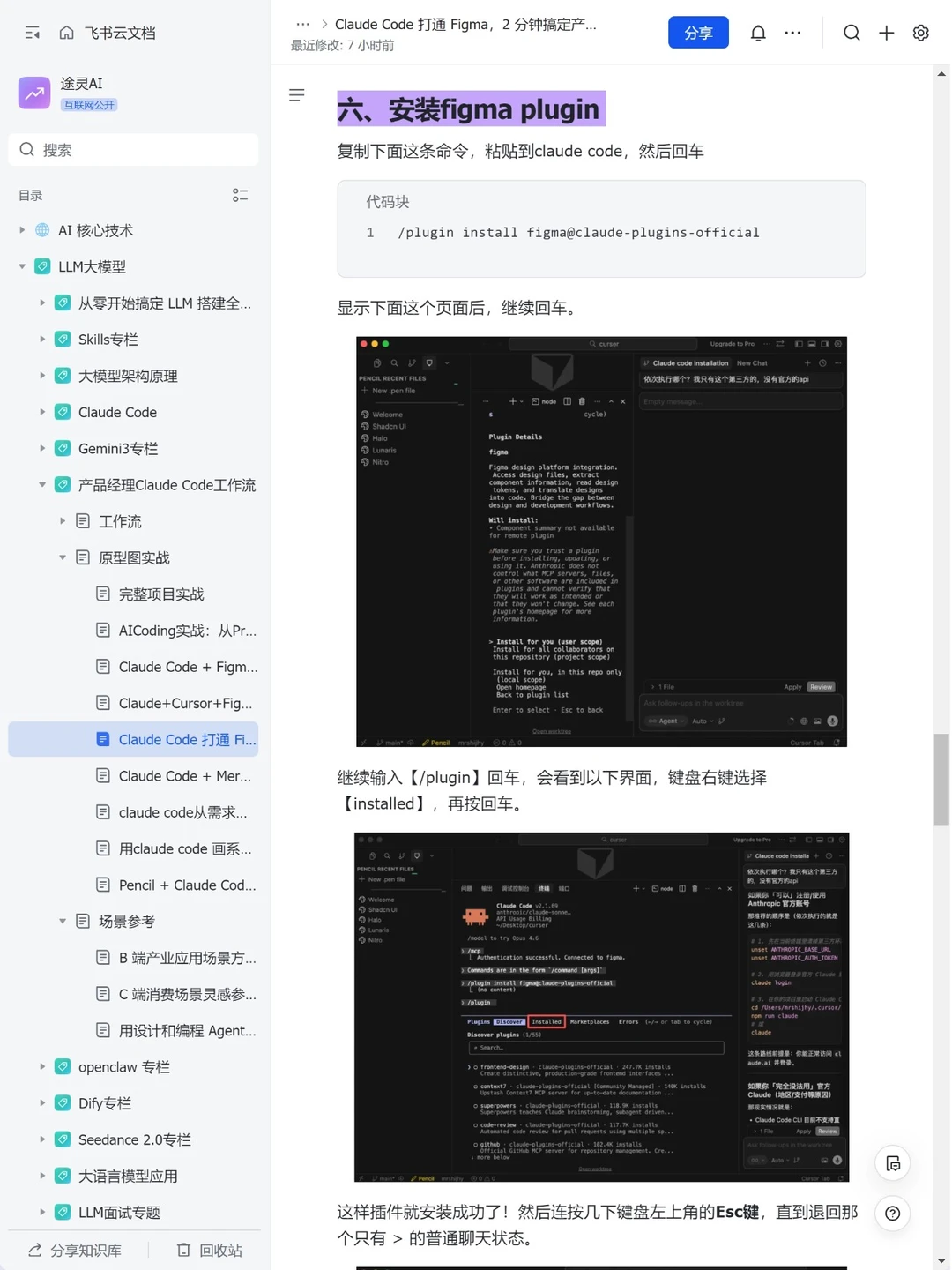Click the 互联网公开 badge
Screen dimensions: 952x1270
click(89, 105)
